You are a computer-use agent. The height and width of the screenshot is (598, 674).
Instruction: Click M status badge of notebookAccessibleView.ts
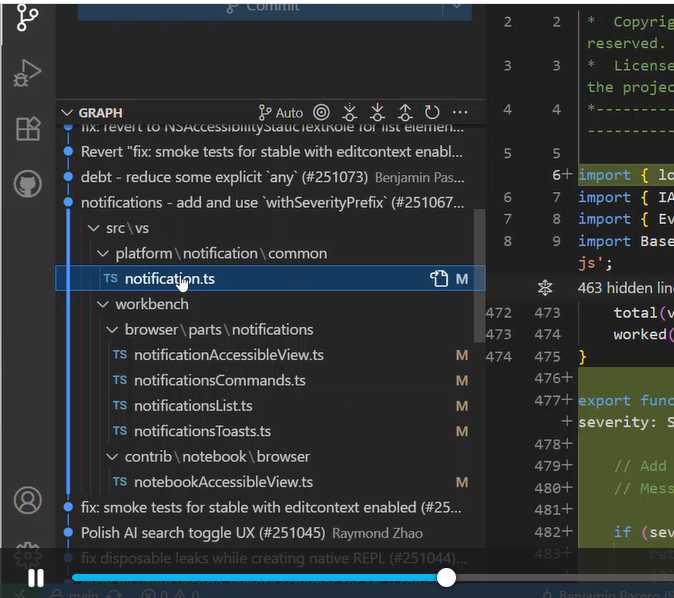point(462,482)
